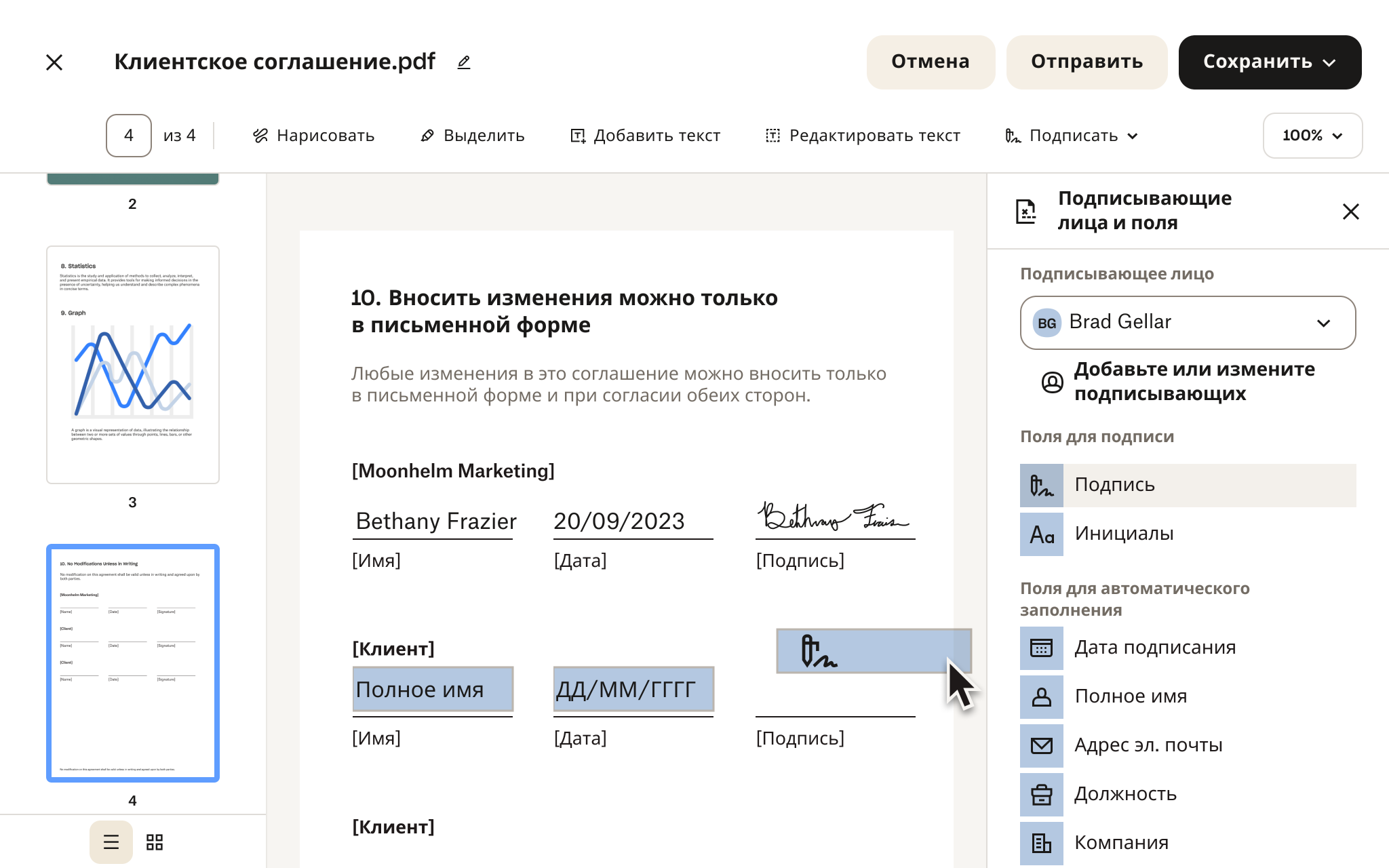Image resolution: width=1389 pixels, height=868 pixels.
Task: Click the person icon next to add signers
Action: click(1052, 382)
